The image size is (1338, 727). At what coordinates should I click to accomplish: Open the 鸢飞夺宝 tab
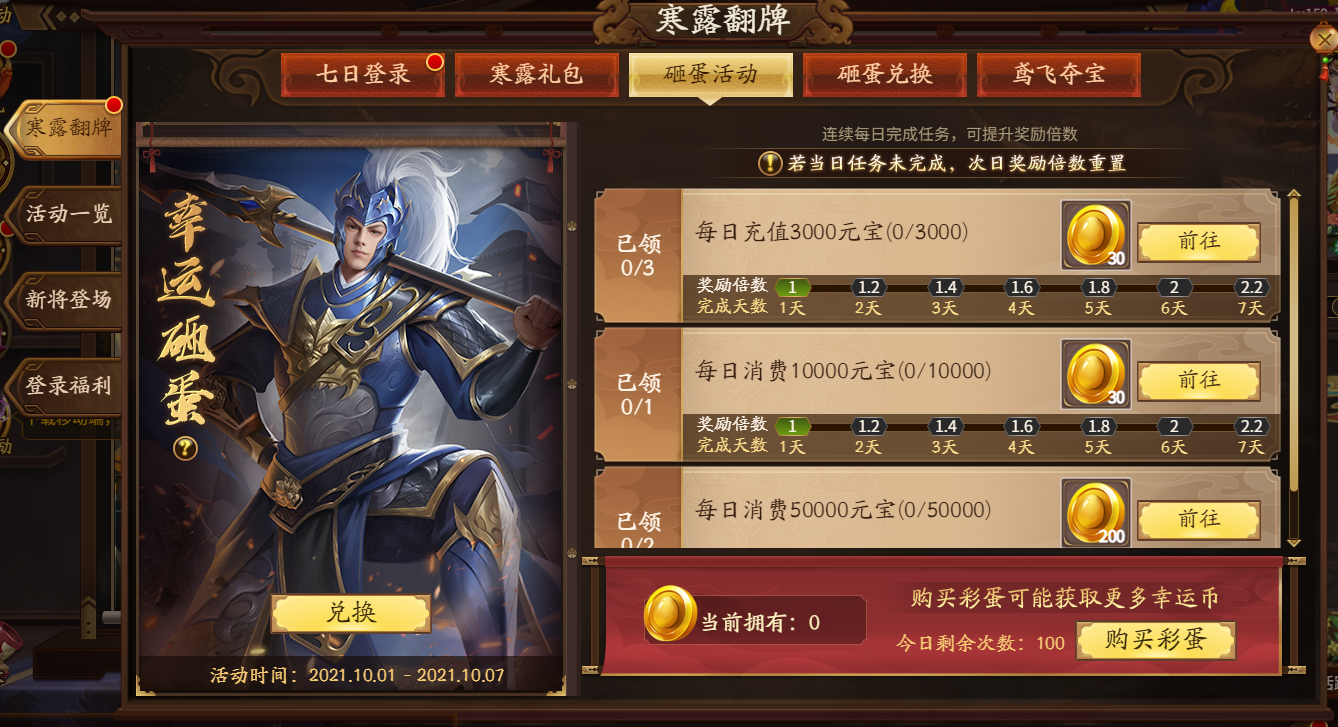(x=1059, y=75)
